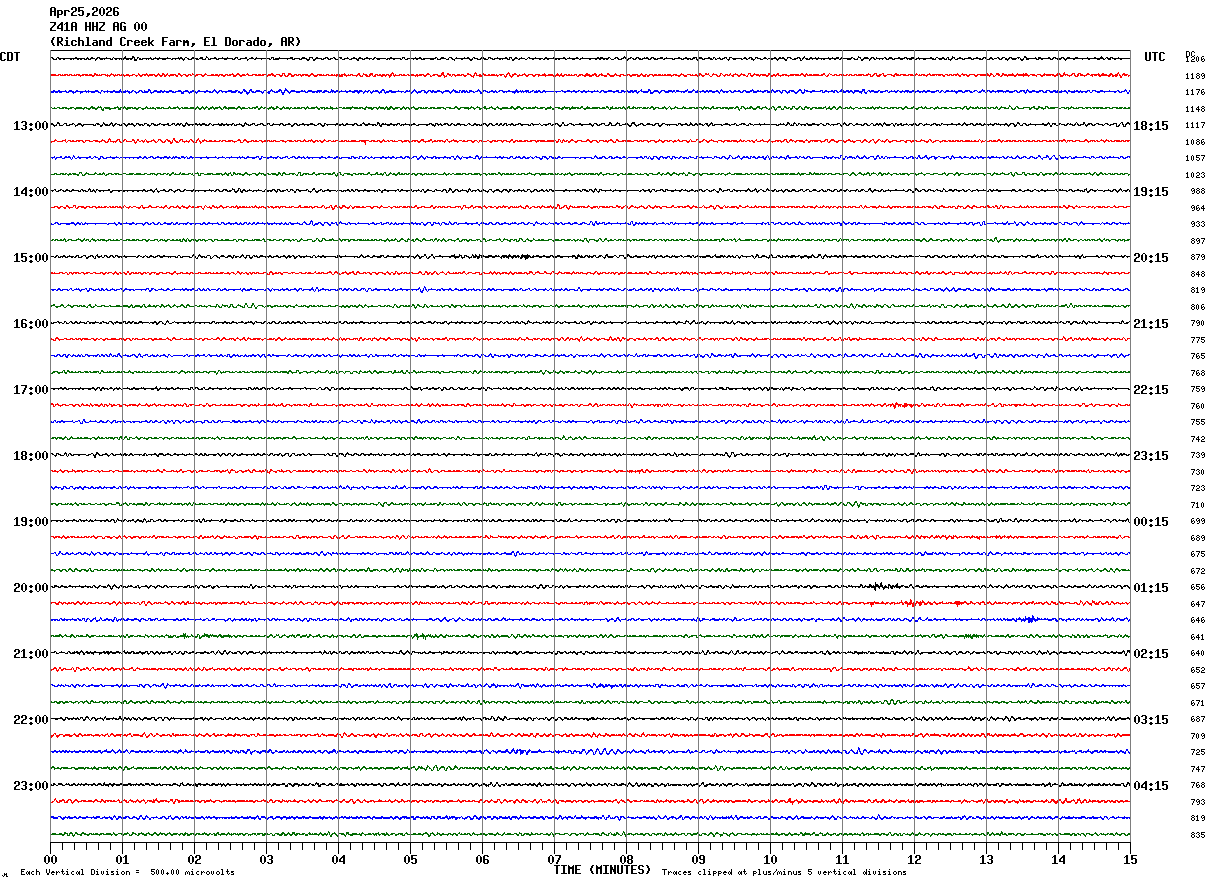Click the DC offset value "897"

[x=1197, y=241]
